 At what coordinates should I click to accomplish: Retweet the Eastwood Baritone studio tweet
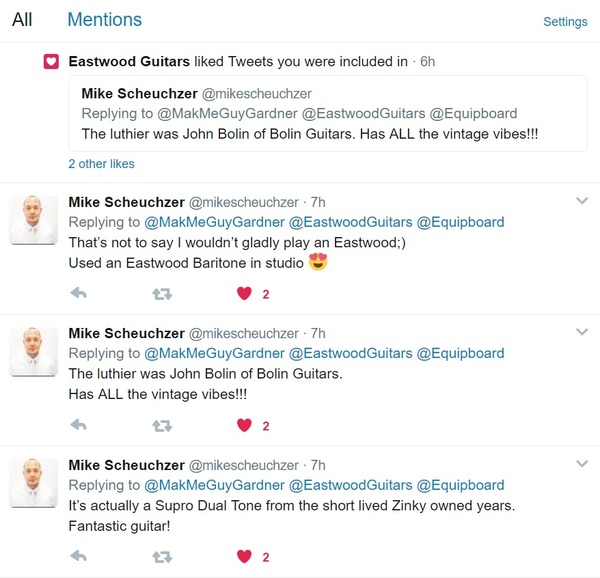tap(162, 294)
